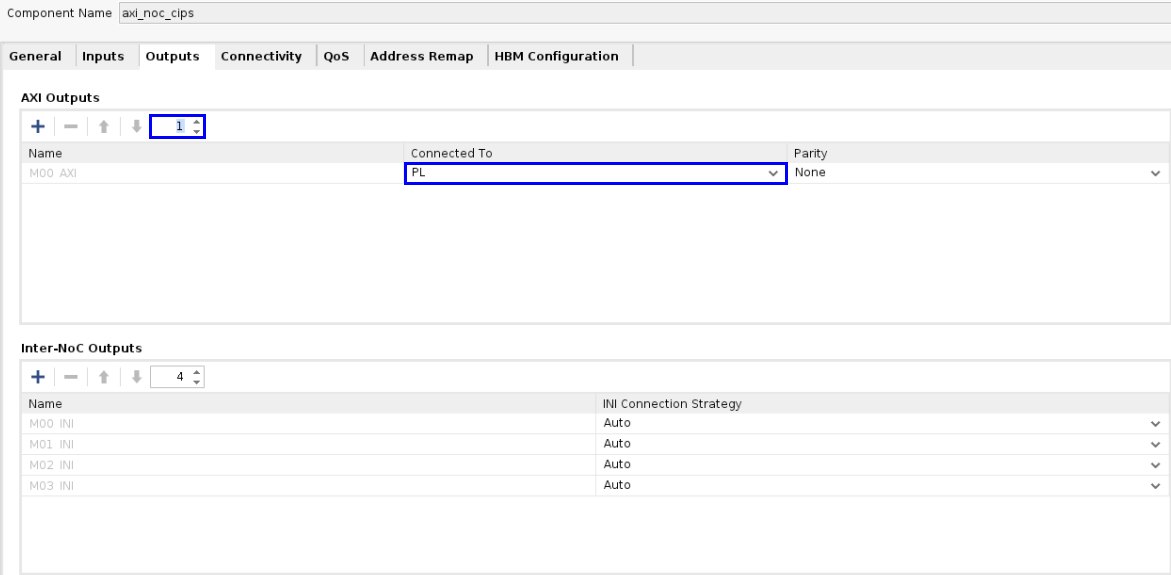Move Inter-NoC output up with arrow icon
Viewport: 1171px width, 575px height.
103,377
